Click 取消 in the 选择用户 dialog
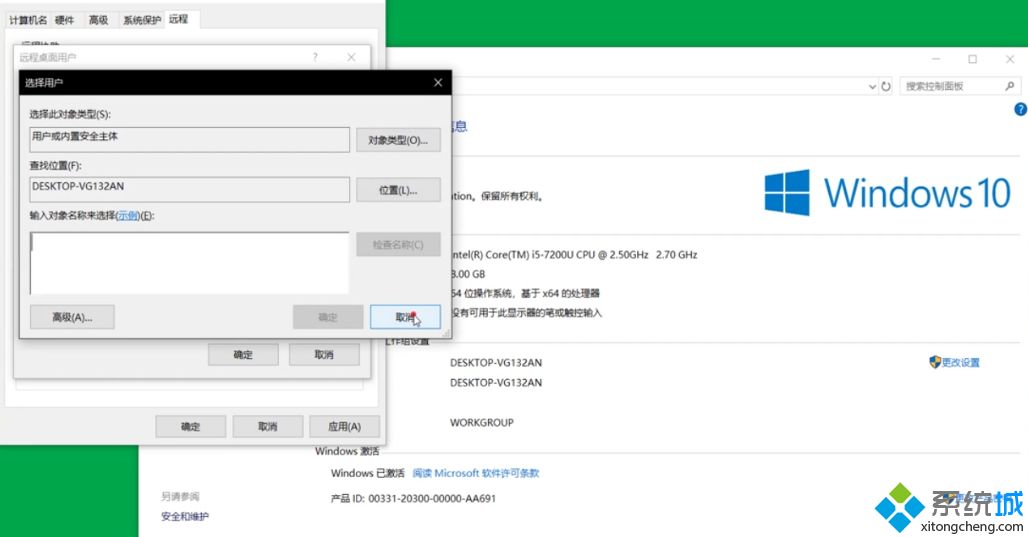The width and height of the screenshot is (1028, 537). point(405,317)
